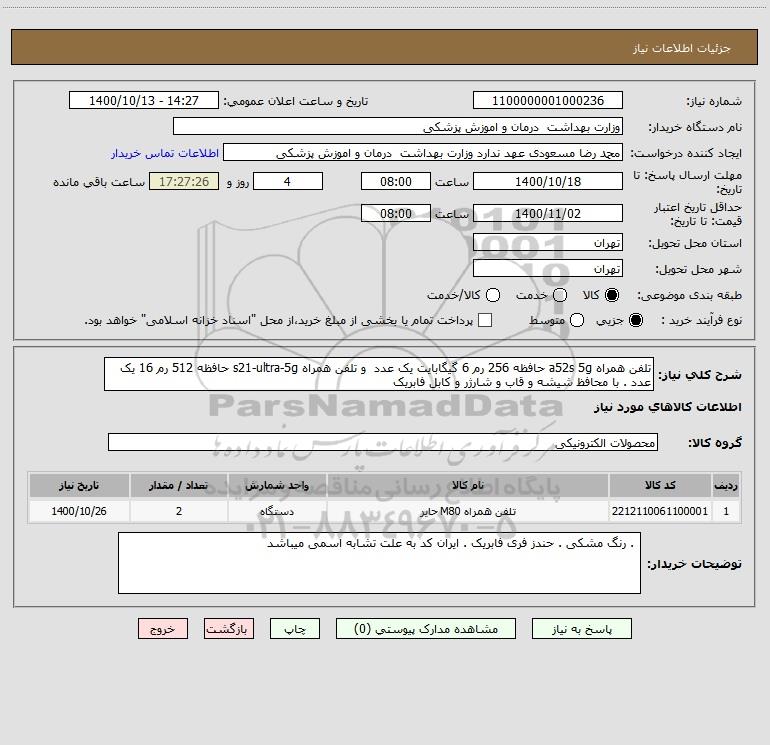The width and height of the screenshot is (770, 745).
Task: Click the تاریخ نیاز column header
Action: [79, 485]
